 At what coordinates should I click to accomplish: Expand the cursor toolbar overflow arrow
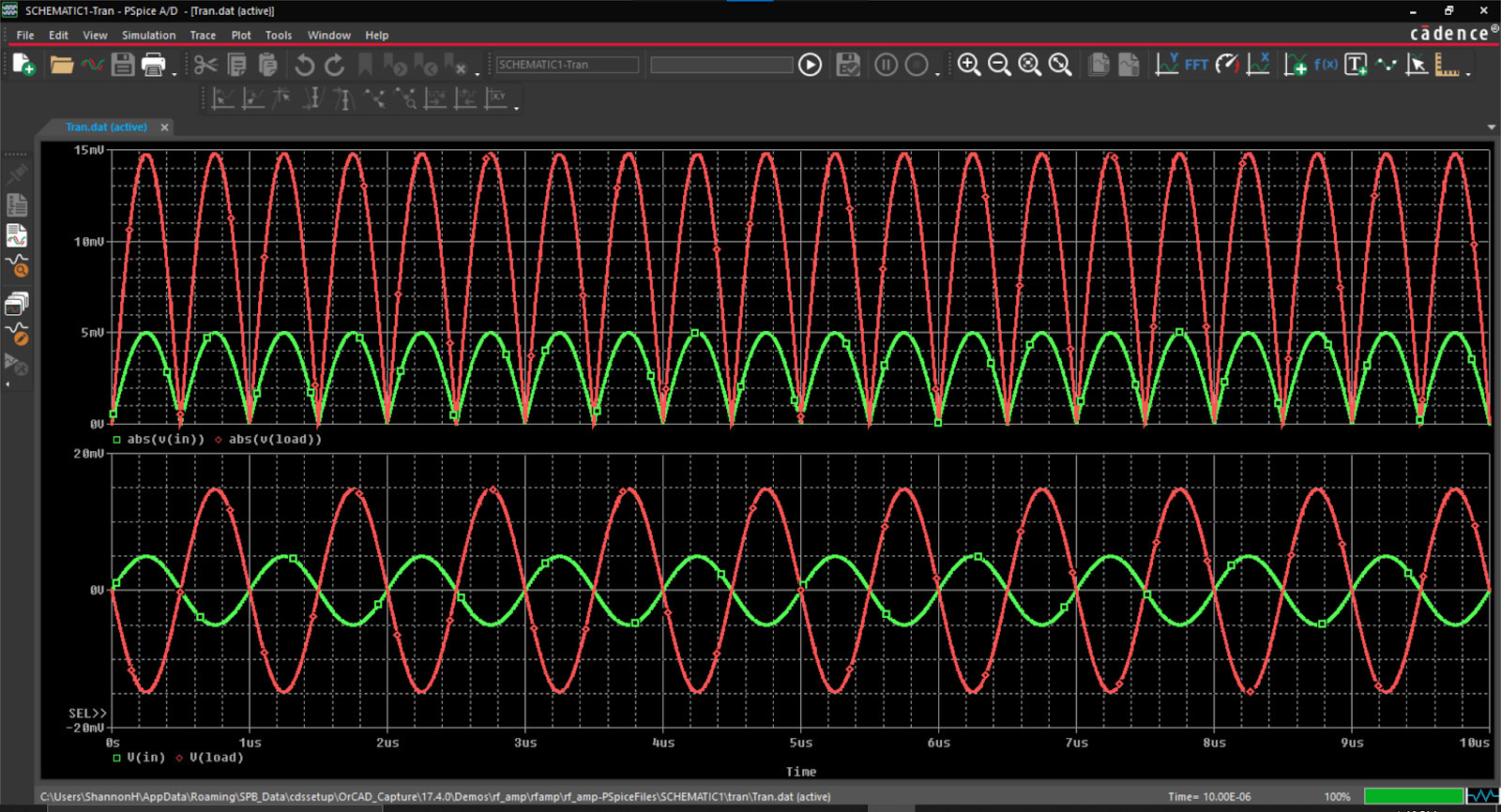tap(517, 108)
